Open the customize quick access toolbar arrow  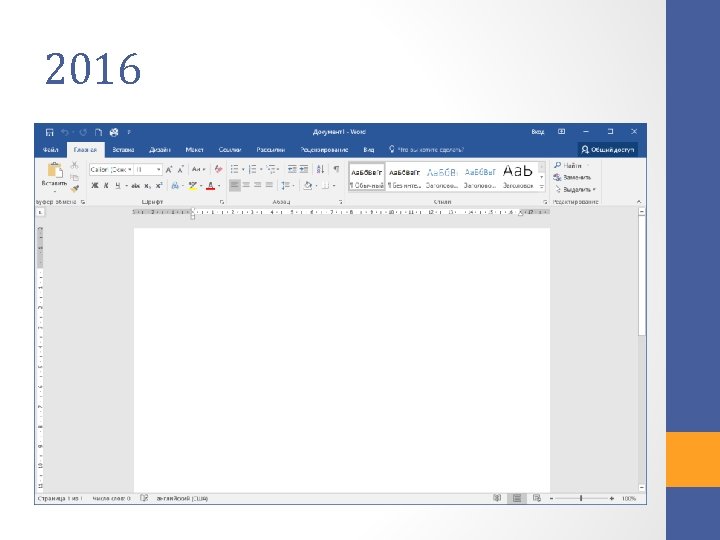[x=129, y=132]
